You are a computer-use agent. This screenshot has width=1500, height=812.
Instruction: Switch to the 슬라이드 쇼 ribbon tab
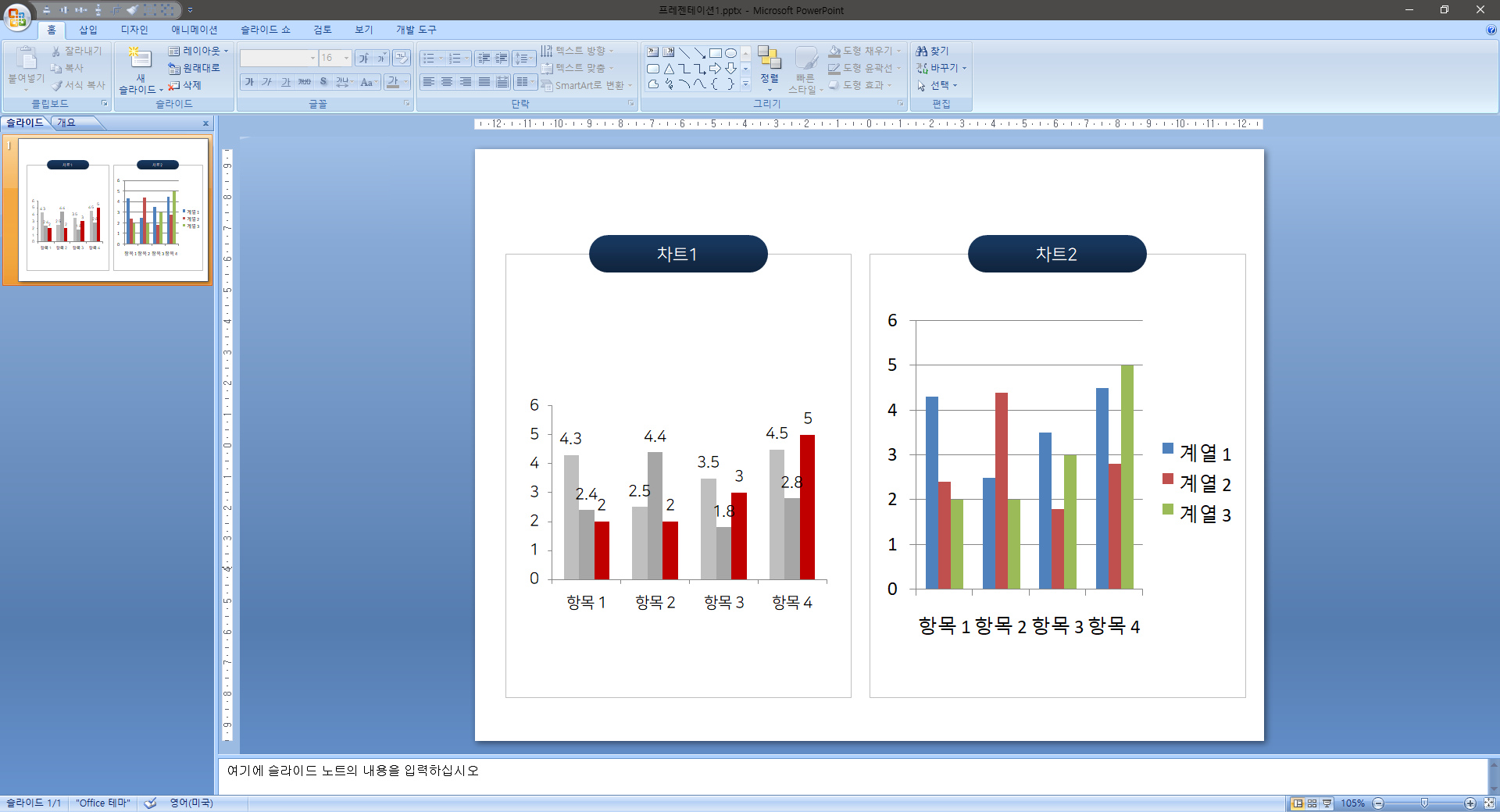(x=265, y=30)
